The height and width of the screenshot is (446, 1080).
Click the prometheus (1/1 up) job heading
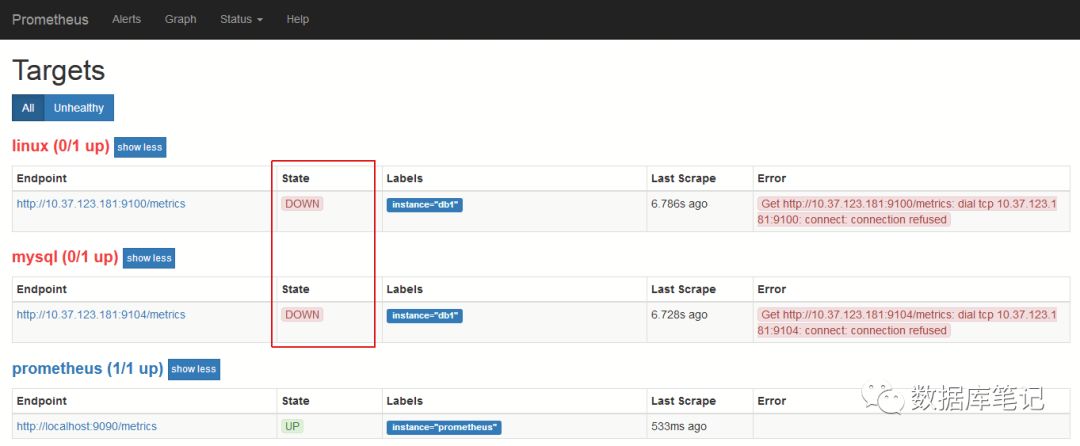[87, 368]
